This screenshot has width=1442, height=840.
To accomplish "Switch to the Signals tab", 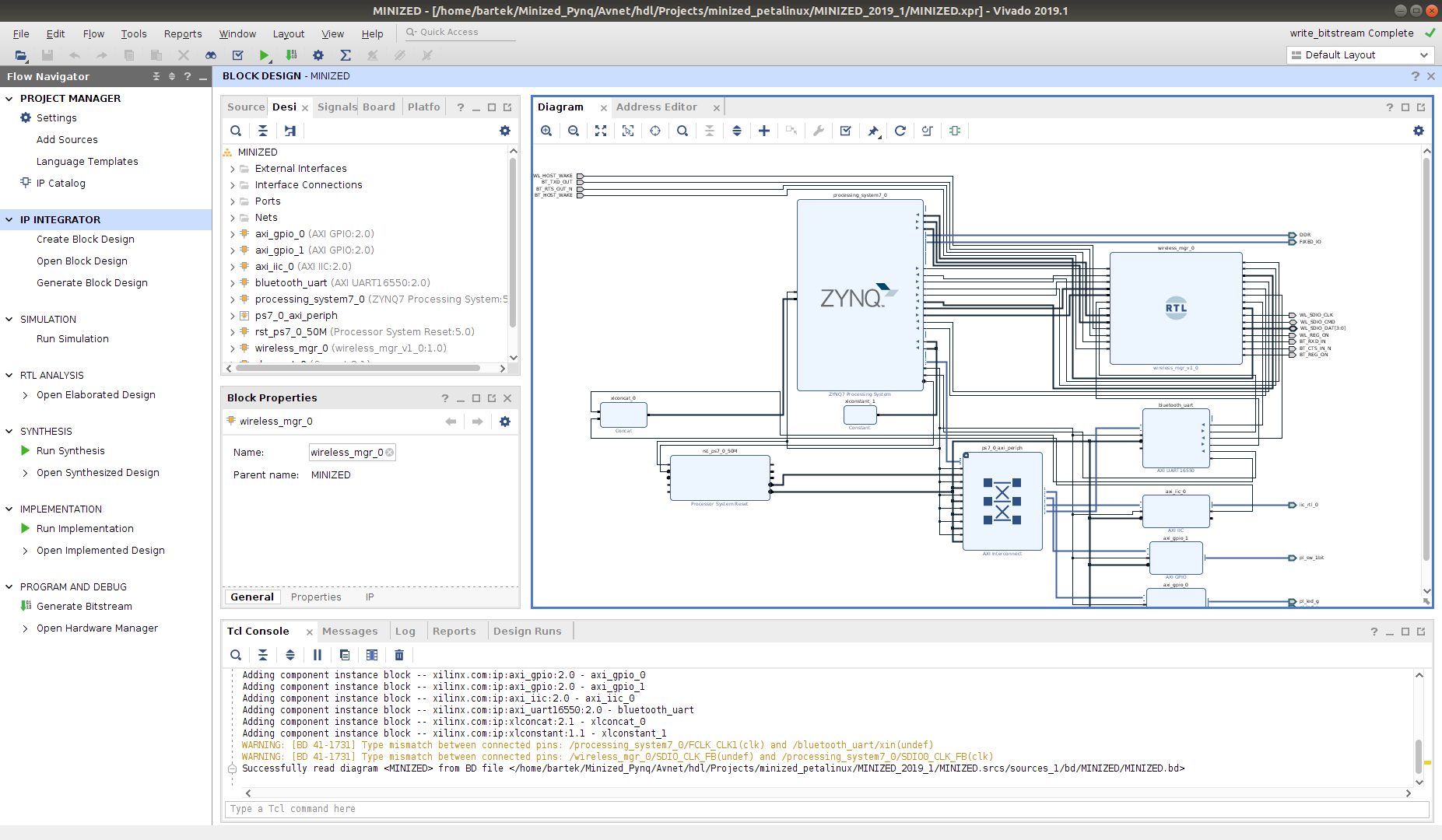I will coord(337,107).
